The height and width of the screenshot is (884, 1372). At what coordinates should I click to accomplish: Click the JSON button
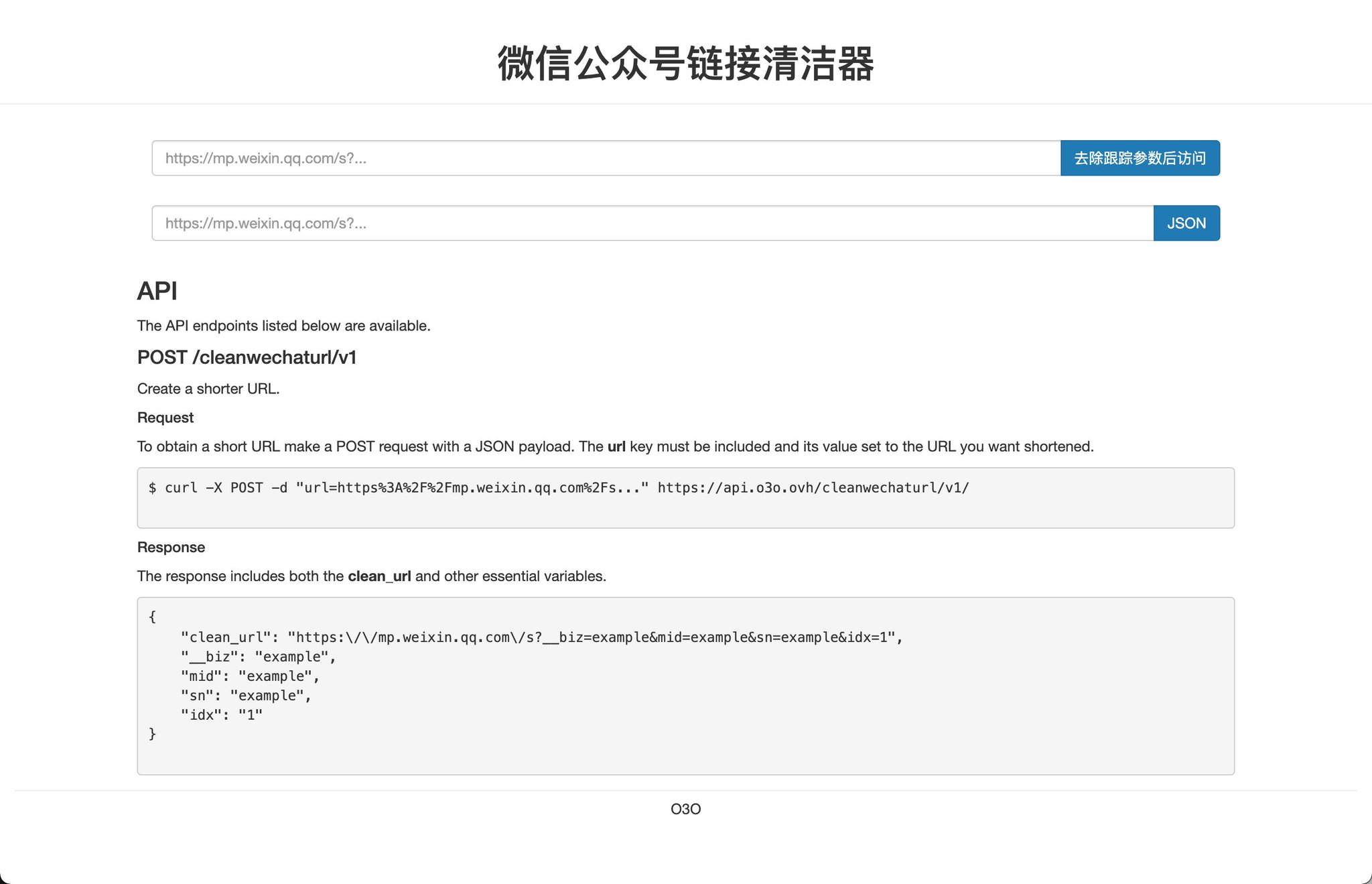click(x=1186, y=223)
